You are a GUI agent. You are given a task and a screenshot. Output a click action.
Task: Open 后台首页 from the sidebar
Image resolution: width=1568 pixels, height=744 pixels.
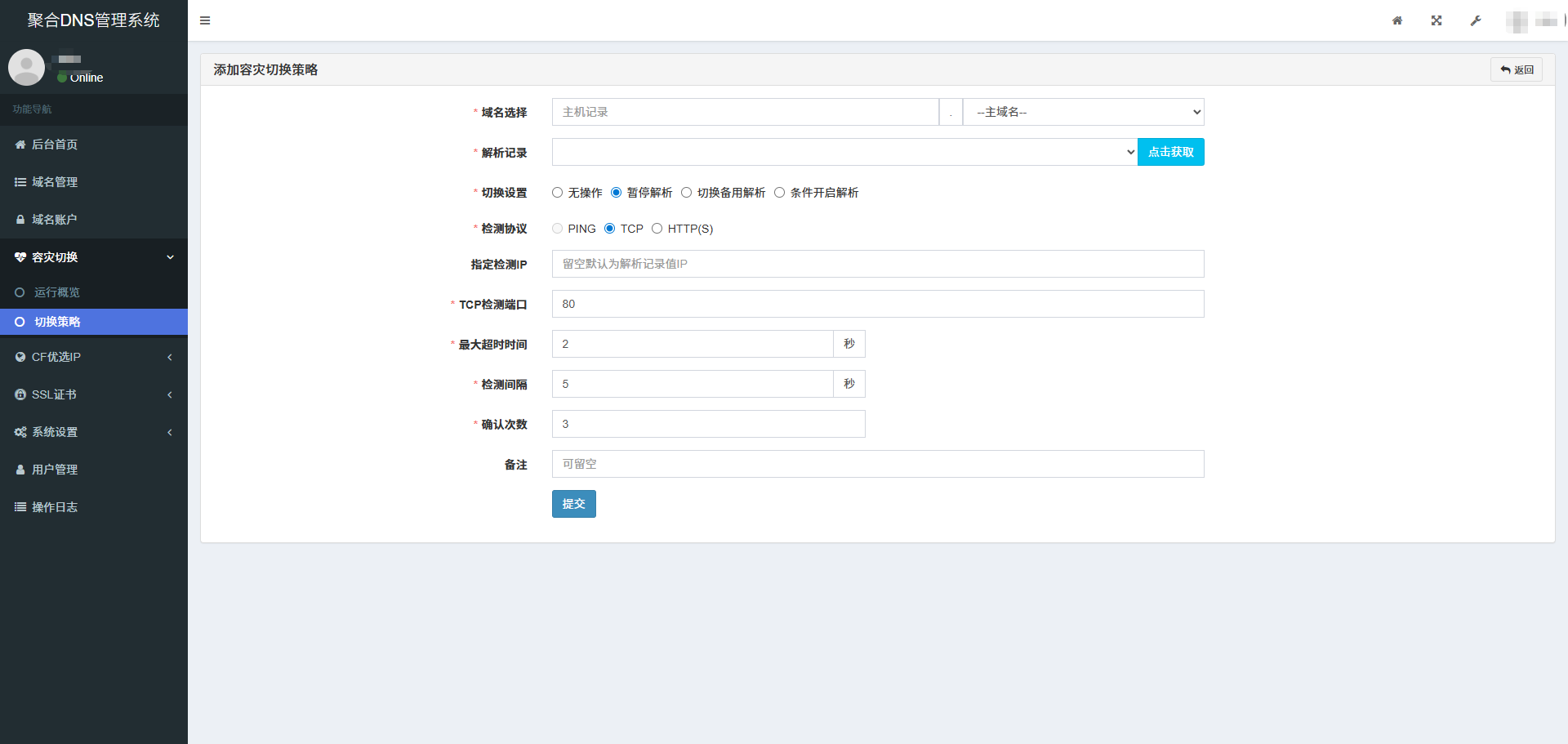(55, 145)
